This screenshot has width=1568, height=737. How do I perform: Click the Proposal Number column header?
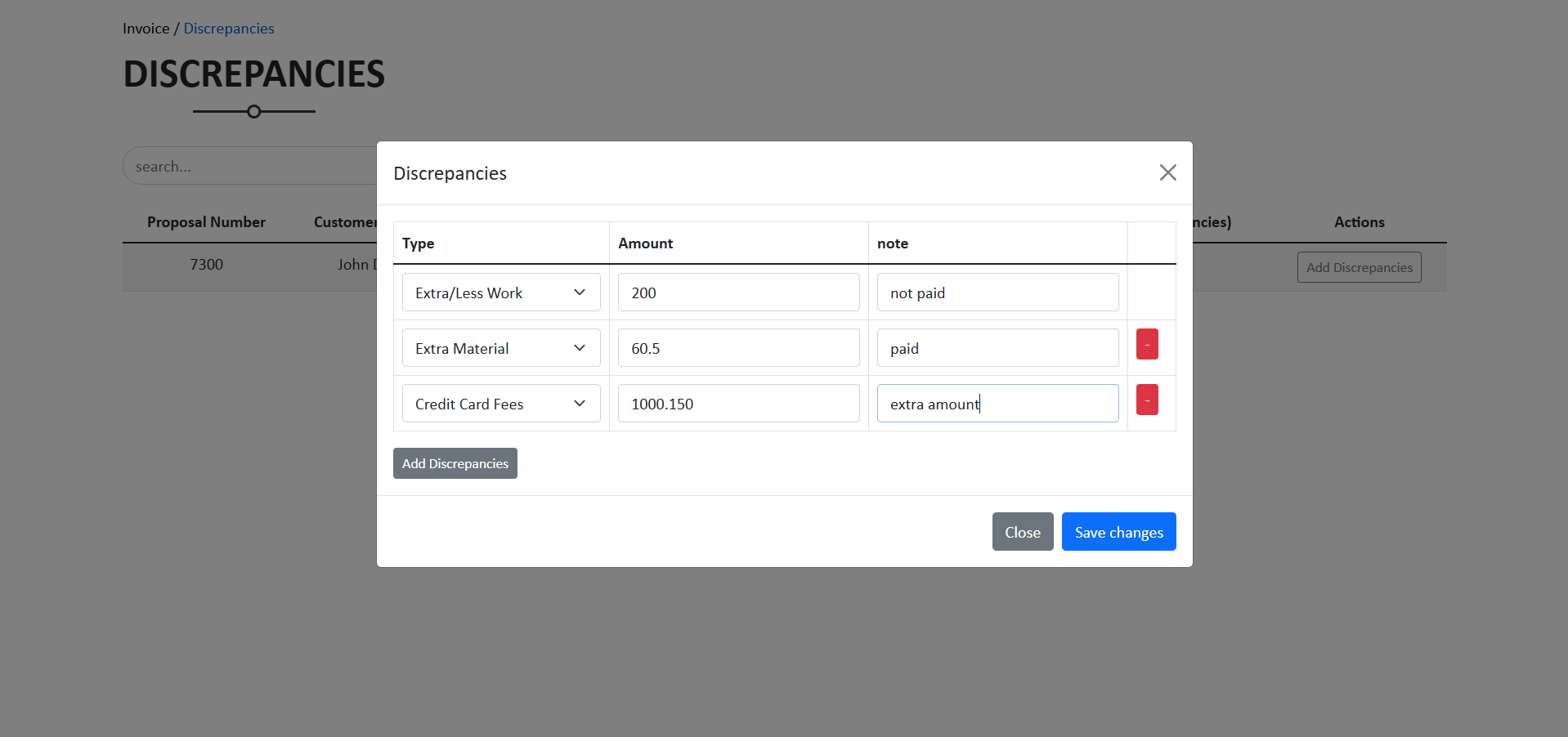click(x=206, y=222)
